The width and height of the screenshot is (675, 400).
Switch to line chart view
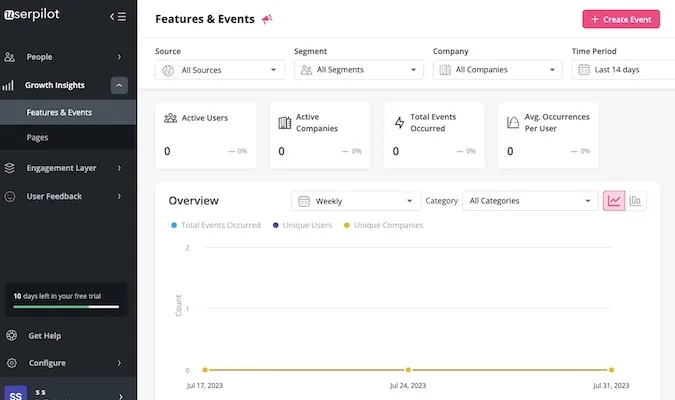tap(614, 201)
